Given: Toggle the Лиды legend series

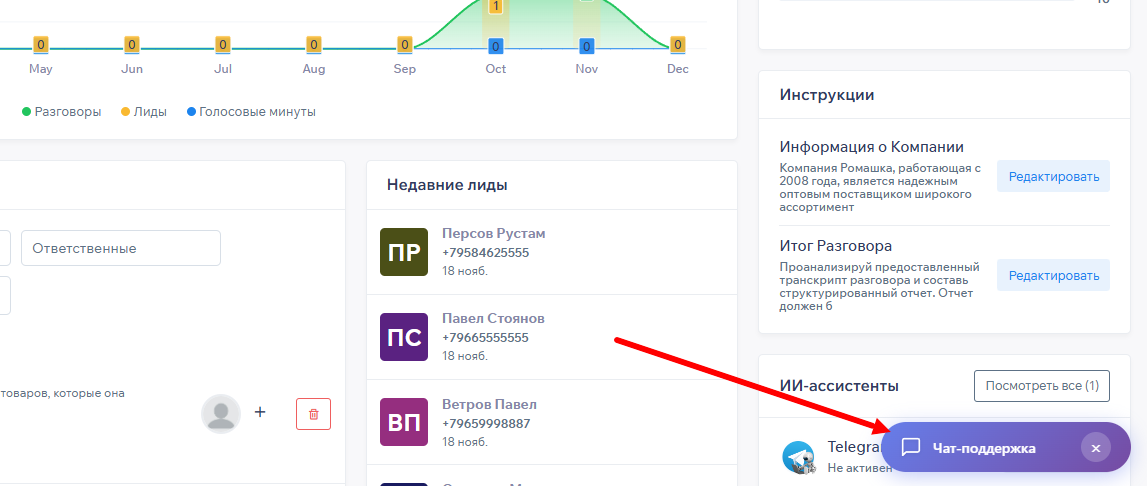Looking at the screenshot, I should (143, 112).
